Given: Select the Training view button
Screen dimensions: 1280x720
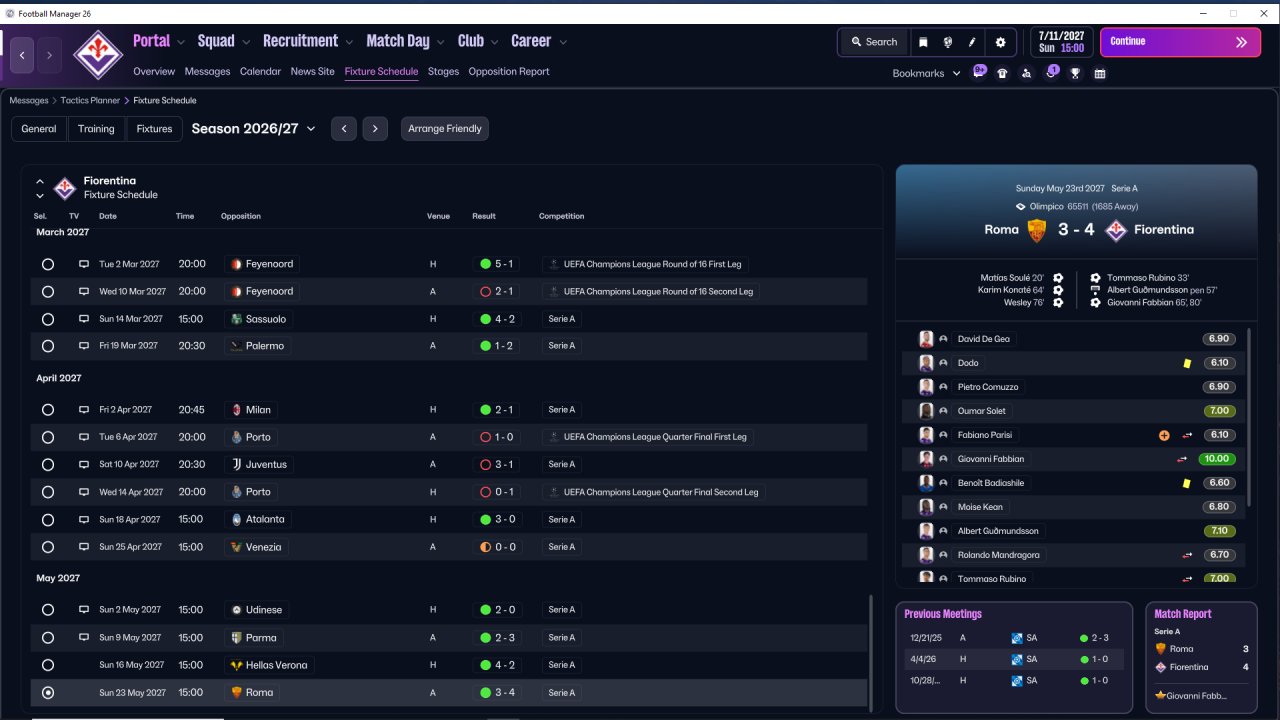Looking at the screenshot, I should (96, 129).
